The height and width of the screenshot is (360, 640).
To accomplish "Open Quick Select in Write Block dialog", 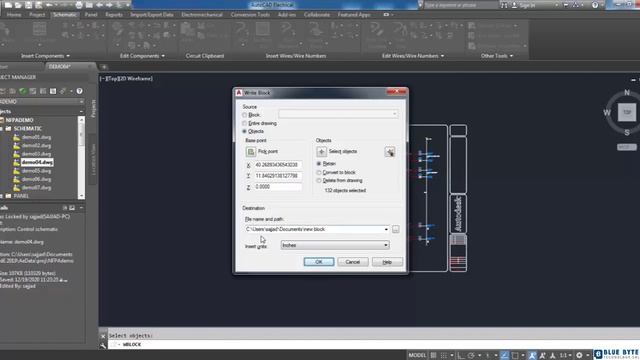I will pos(390,152).
